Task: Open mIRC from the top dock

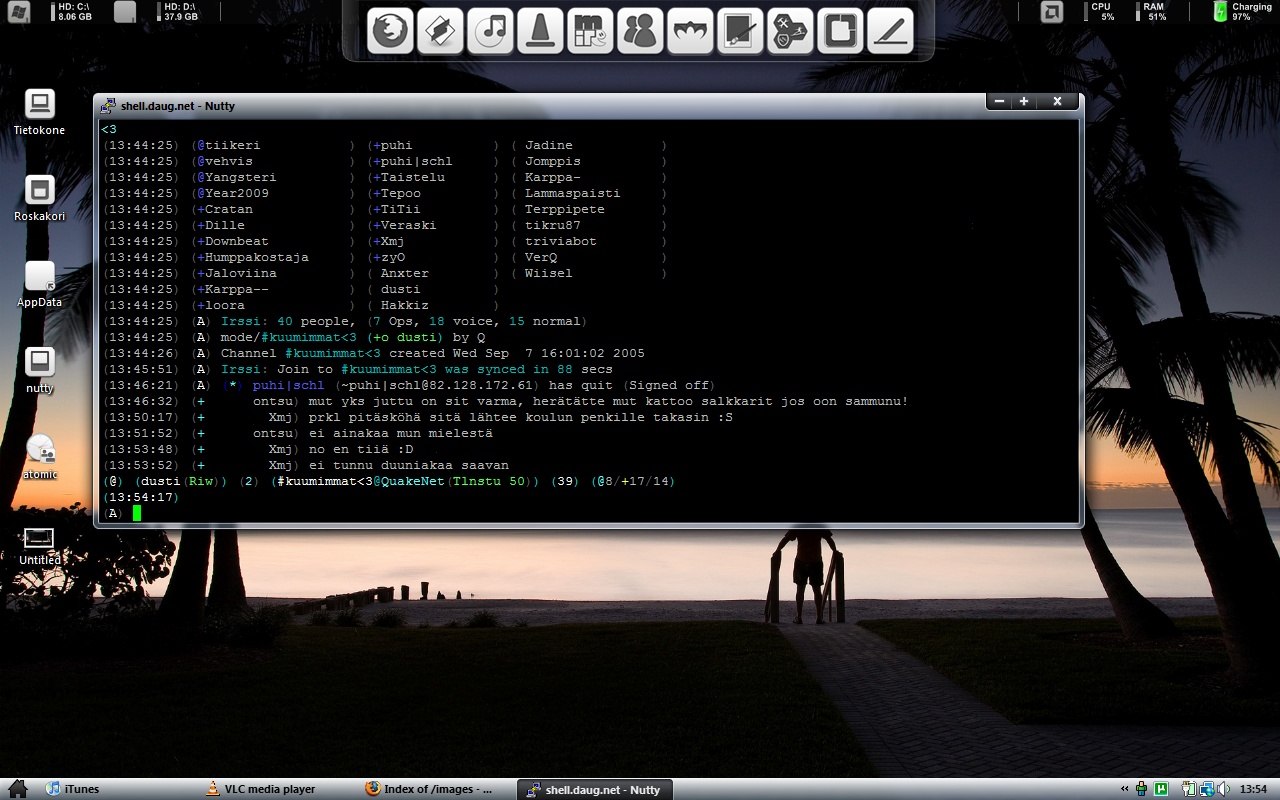Action: point(590,32)
